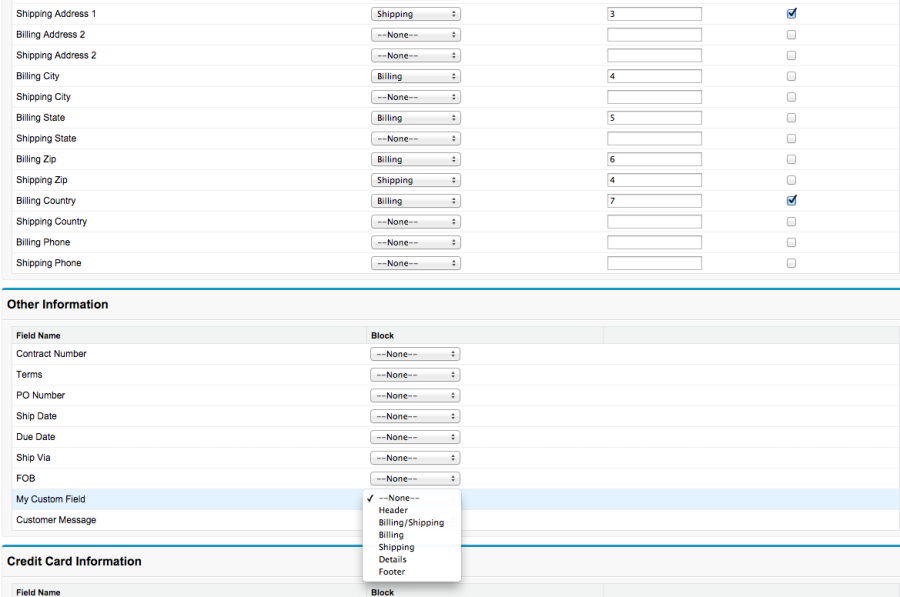This screenshot has height=597, width=900.
Task: Tick the Billing Zip checkbox
Action: click(x=791, y=159)
